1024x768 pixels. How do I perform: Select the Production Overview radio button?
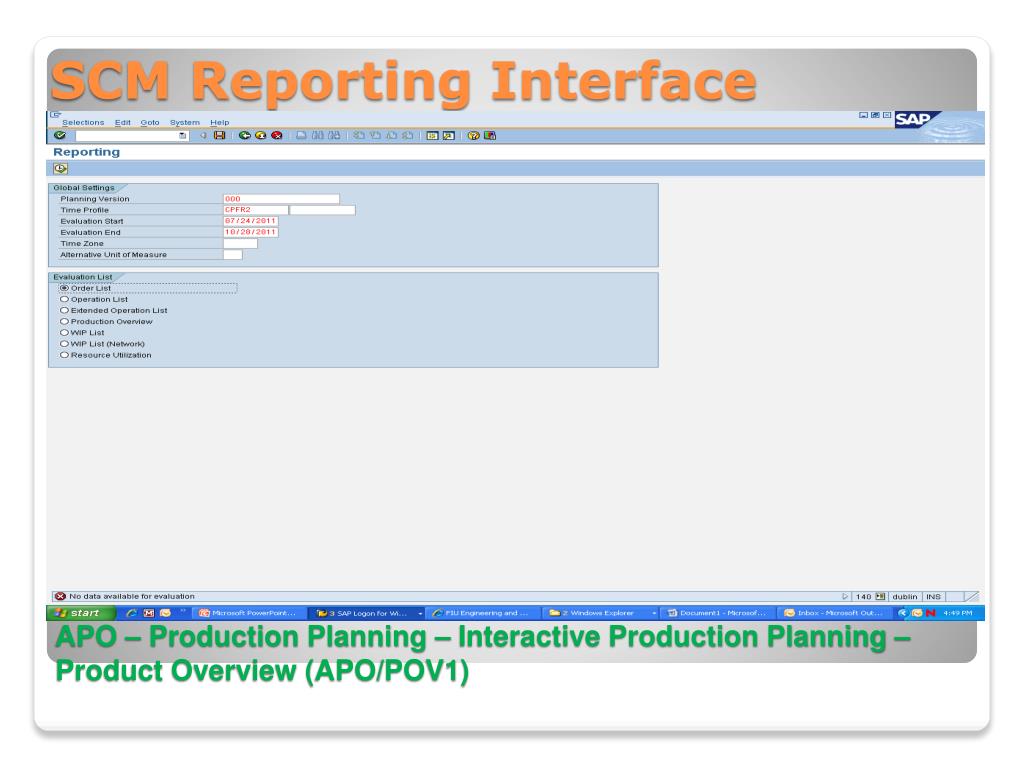pyautogui.click(x=64, y=321)
